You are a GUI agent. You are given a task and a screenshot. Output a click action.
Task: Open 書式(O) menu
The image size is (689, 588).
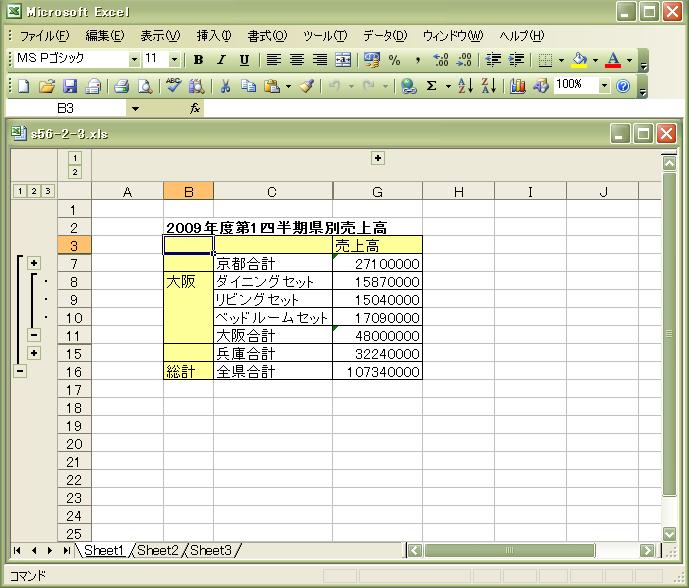click(267, 36)
